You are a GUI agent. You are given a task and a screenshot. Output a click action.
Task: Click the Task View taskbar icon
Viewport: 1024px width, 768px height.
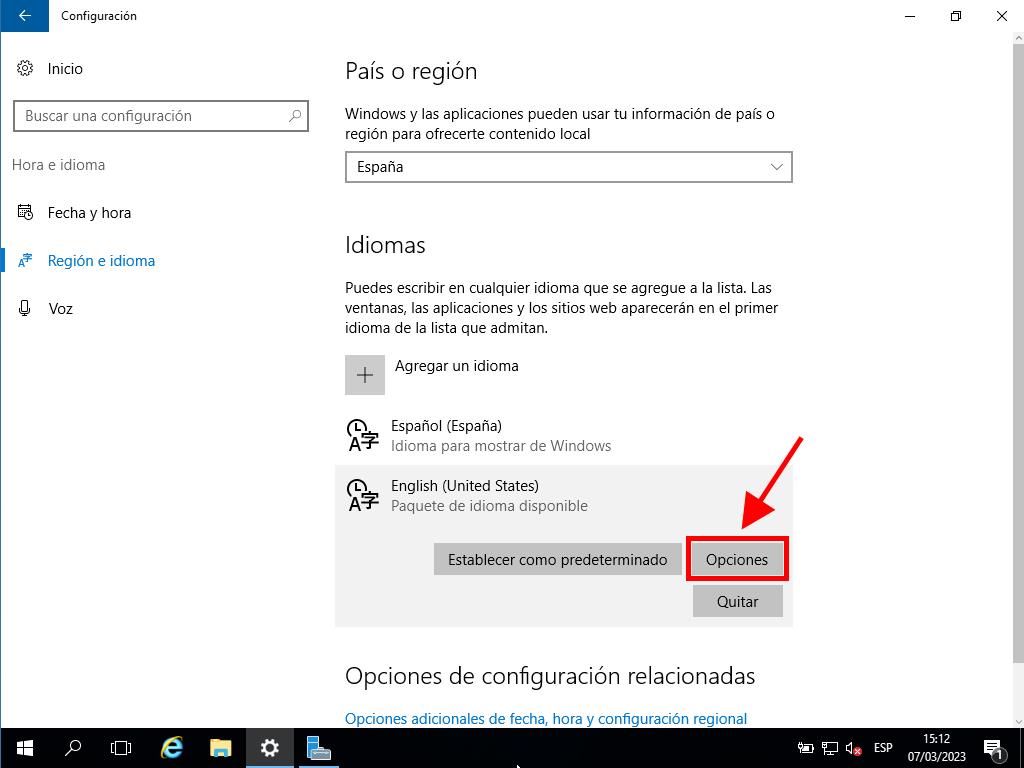(x=121, y=748)
